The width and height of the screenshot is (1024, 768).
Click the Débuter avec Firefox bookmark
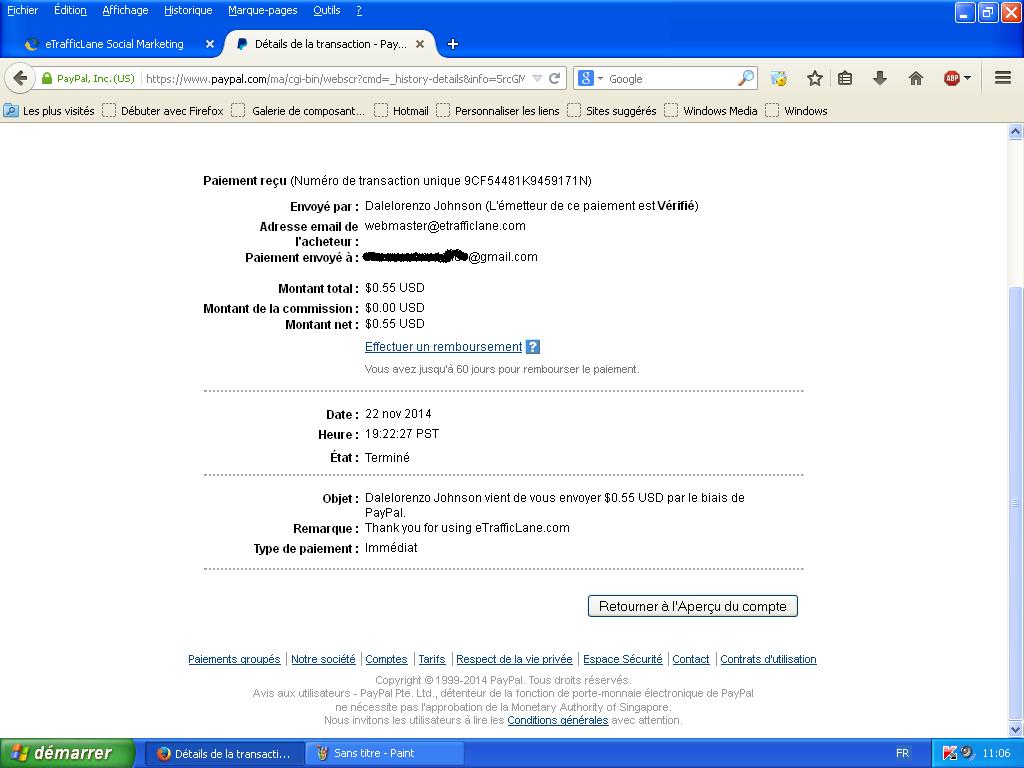point(164,110)
